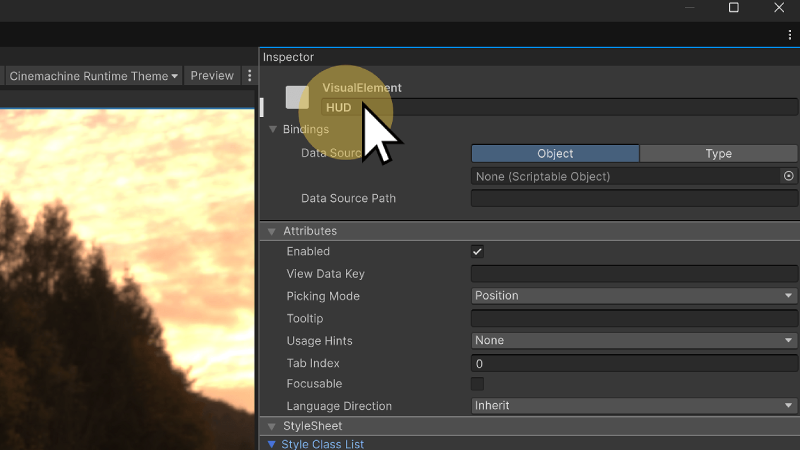The width and height of the screenshot is (800, 450).
Task: Click the Preview button
Action: [x=212, y=76]
